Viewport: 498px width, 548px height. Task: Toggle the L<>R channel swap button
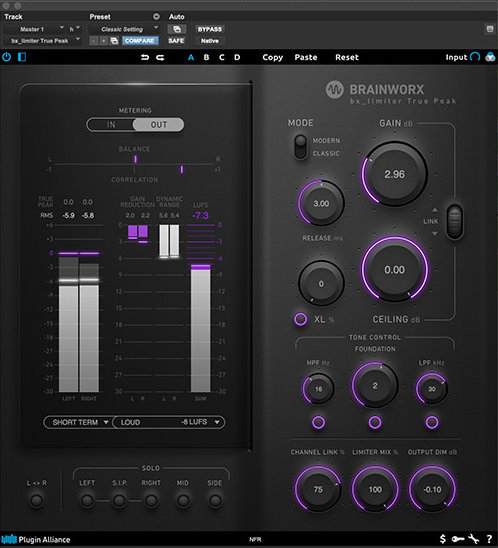37,500
